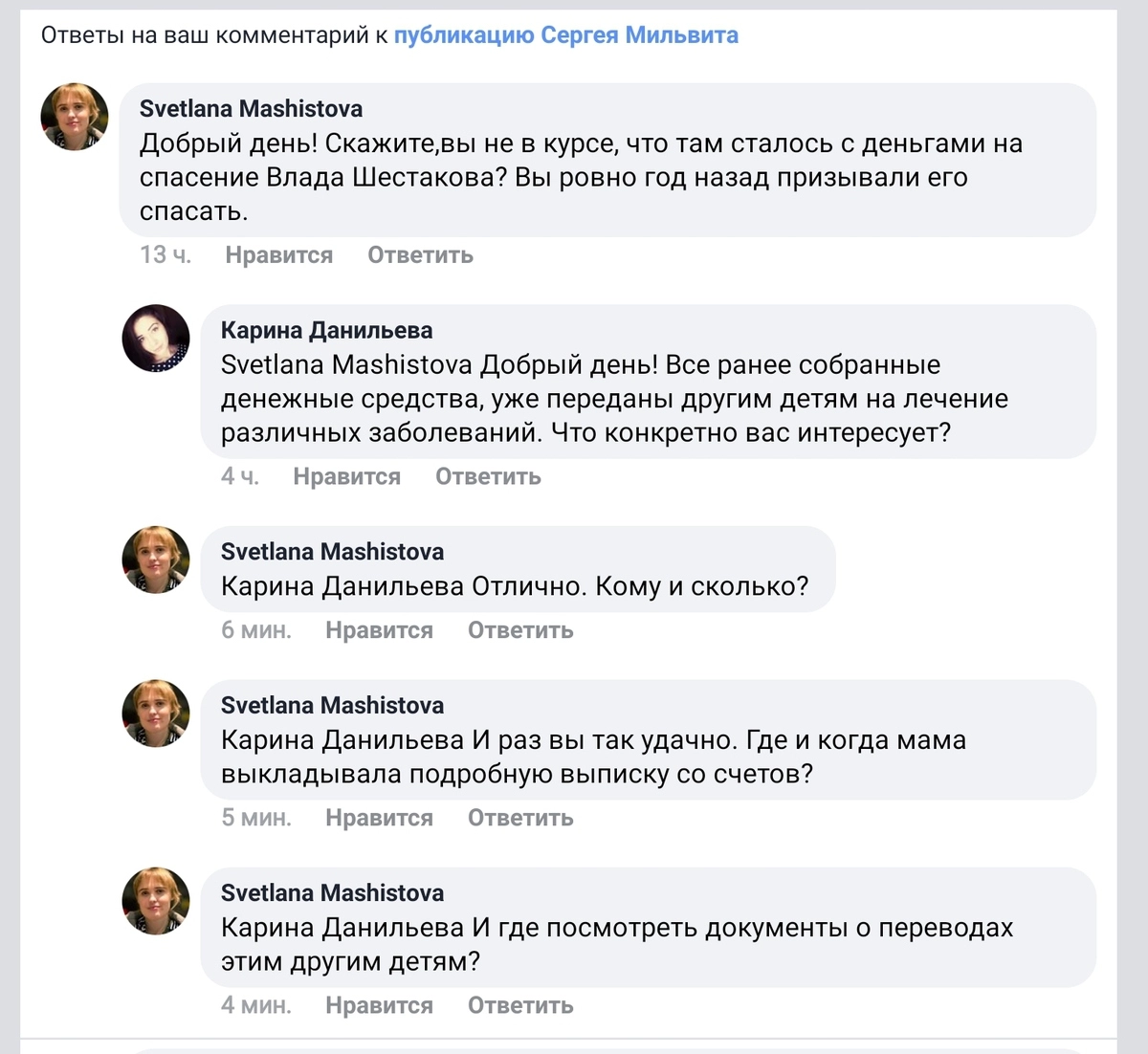Reply to the comment posted 13 ч. ago
The image size is (1148, 1054).
420,254
